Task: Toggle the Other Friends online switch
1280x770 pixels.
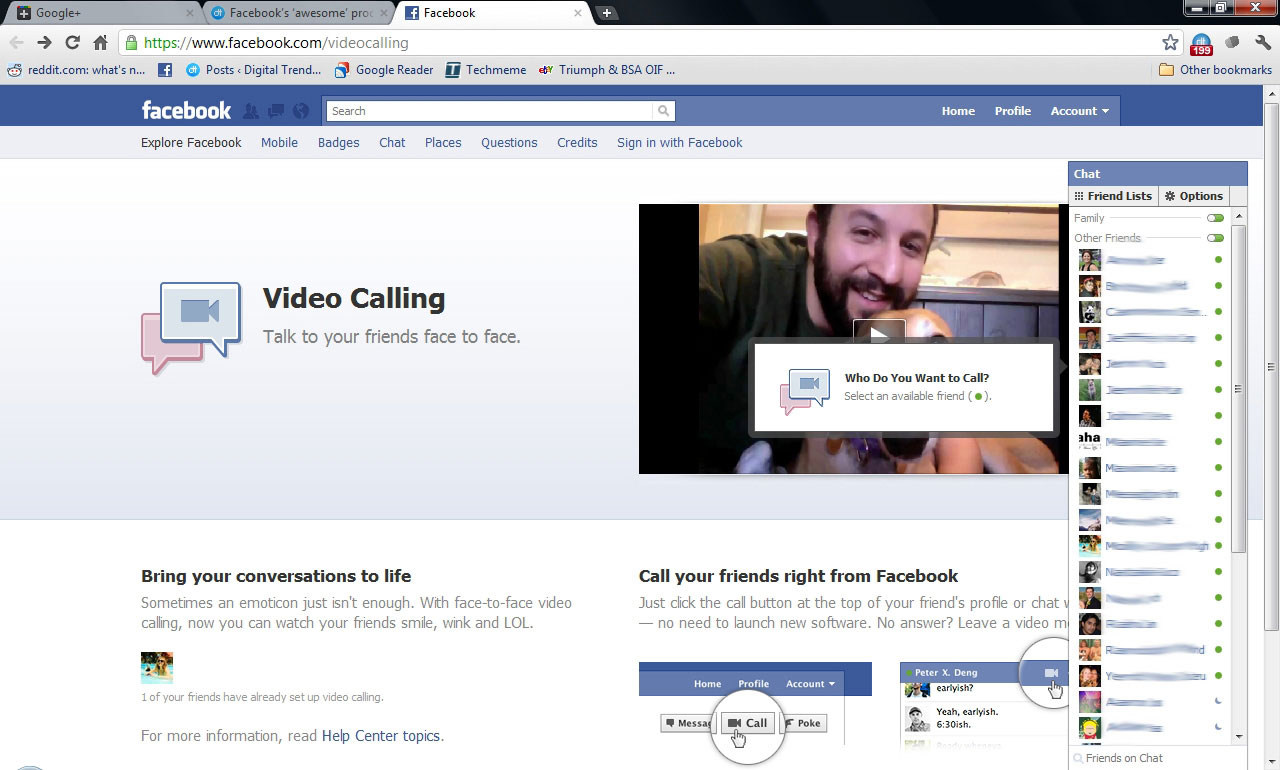Action: pos(1215,238)
